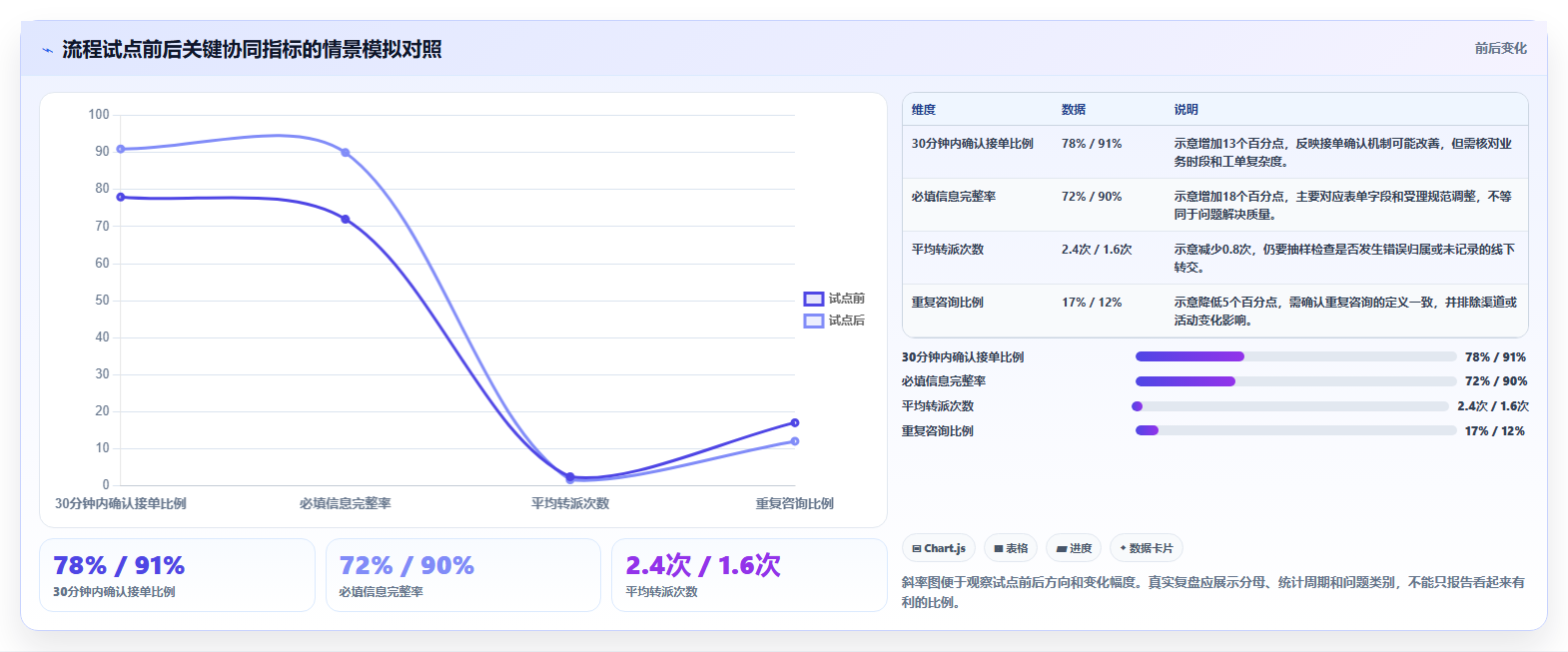Click the 平均转派次数 progress row label
Screen dimensions: 1568x652
click(938, 406)
